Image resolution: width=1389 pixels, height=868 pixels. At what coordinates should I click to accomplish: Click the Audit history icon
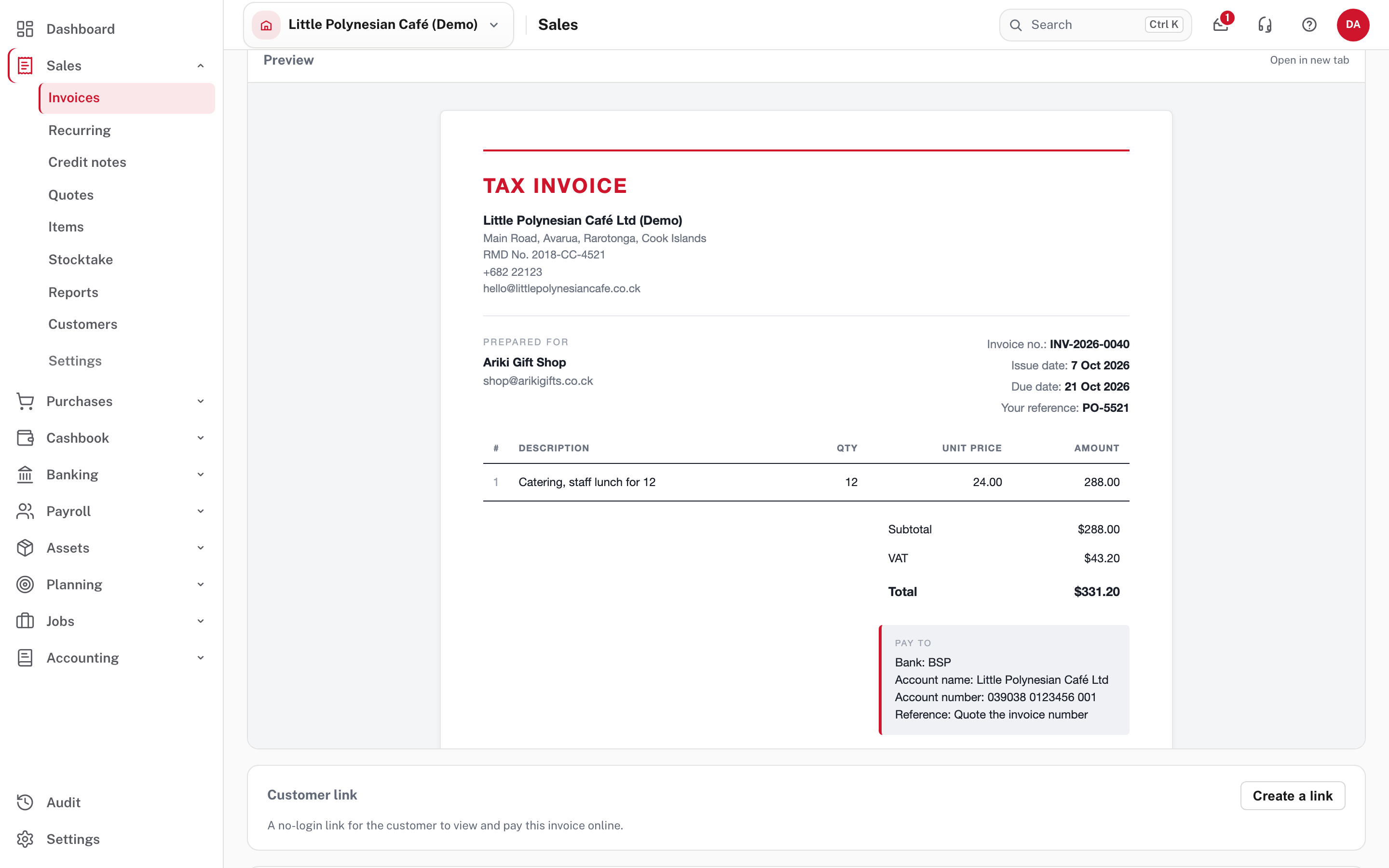[x=25, y=802]
